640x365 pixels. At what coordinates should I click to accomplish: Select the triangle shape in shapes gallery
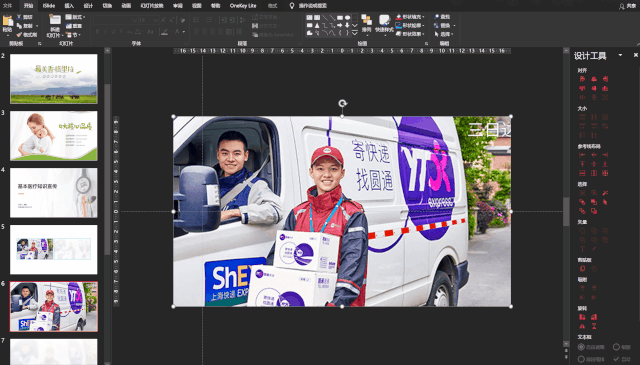tap(317, 25)
